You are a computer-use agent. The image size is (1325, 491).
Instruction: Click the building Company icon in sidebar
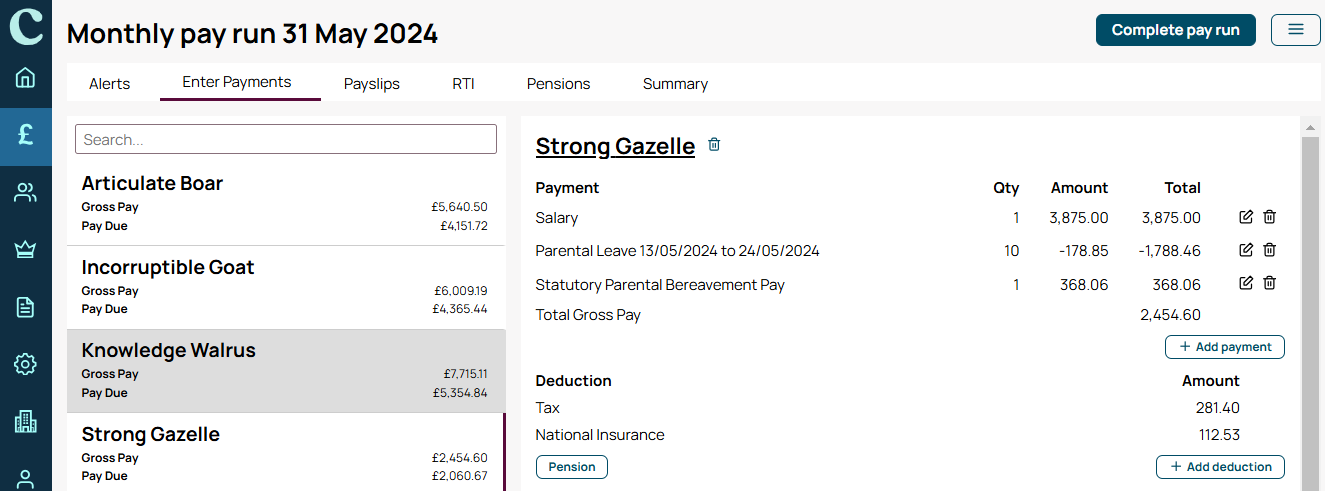coord(26,422)
